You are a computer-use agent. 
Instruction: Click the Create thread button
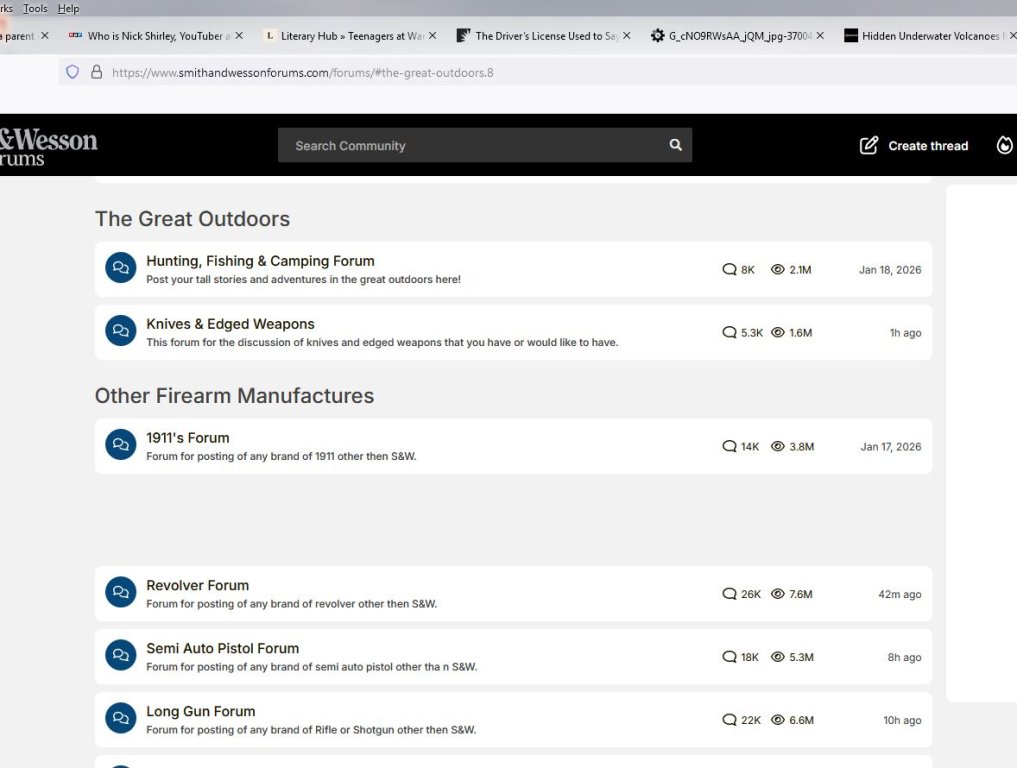[x=927, y=146]
